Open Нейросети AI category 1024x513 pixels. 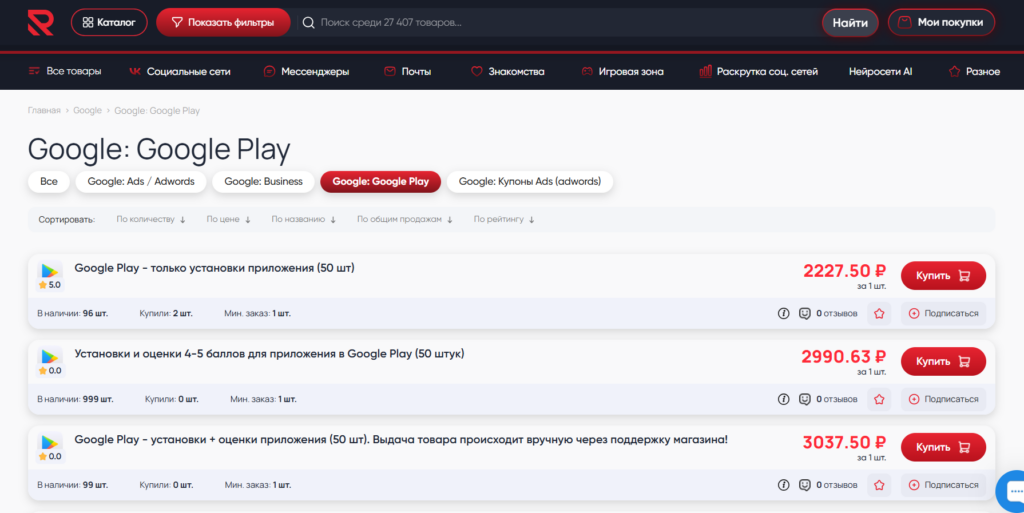(880, 71)
